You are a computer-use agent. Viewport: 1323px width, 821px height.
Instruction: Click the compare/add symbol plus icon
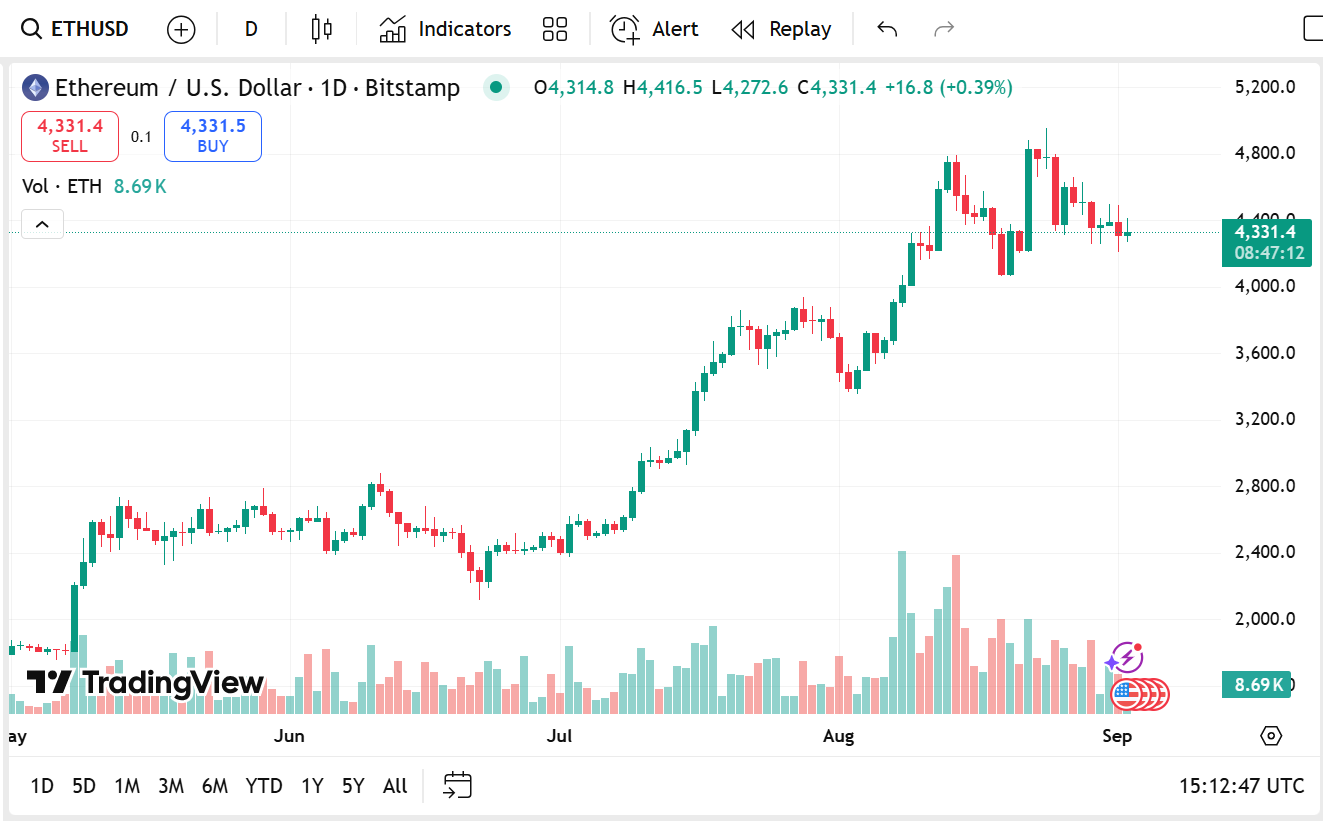pyautogui.click(x=181, y=28)
